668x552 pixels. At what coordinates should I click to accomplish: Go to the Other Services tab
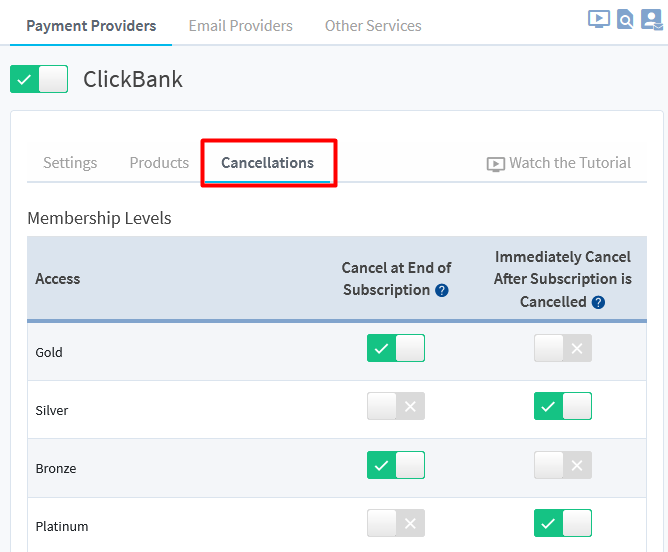[x=373, y=26]
